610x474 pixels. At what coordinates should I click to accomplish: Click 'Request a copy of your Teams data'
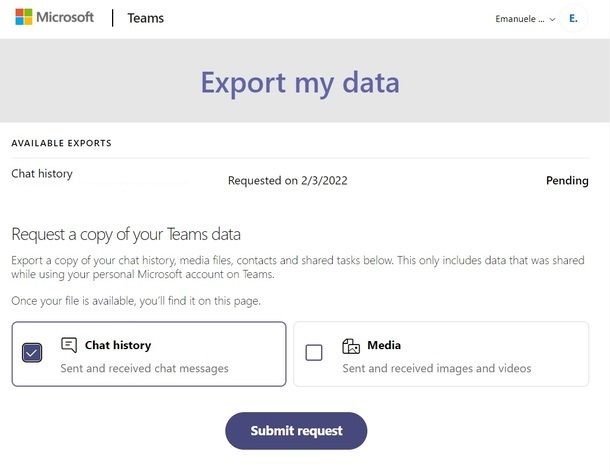pos(126,235)
